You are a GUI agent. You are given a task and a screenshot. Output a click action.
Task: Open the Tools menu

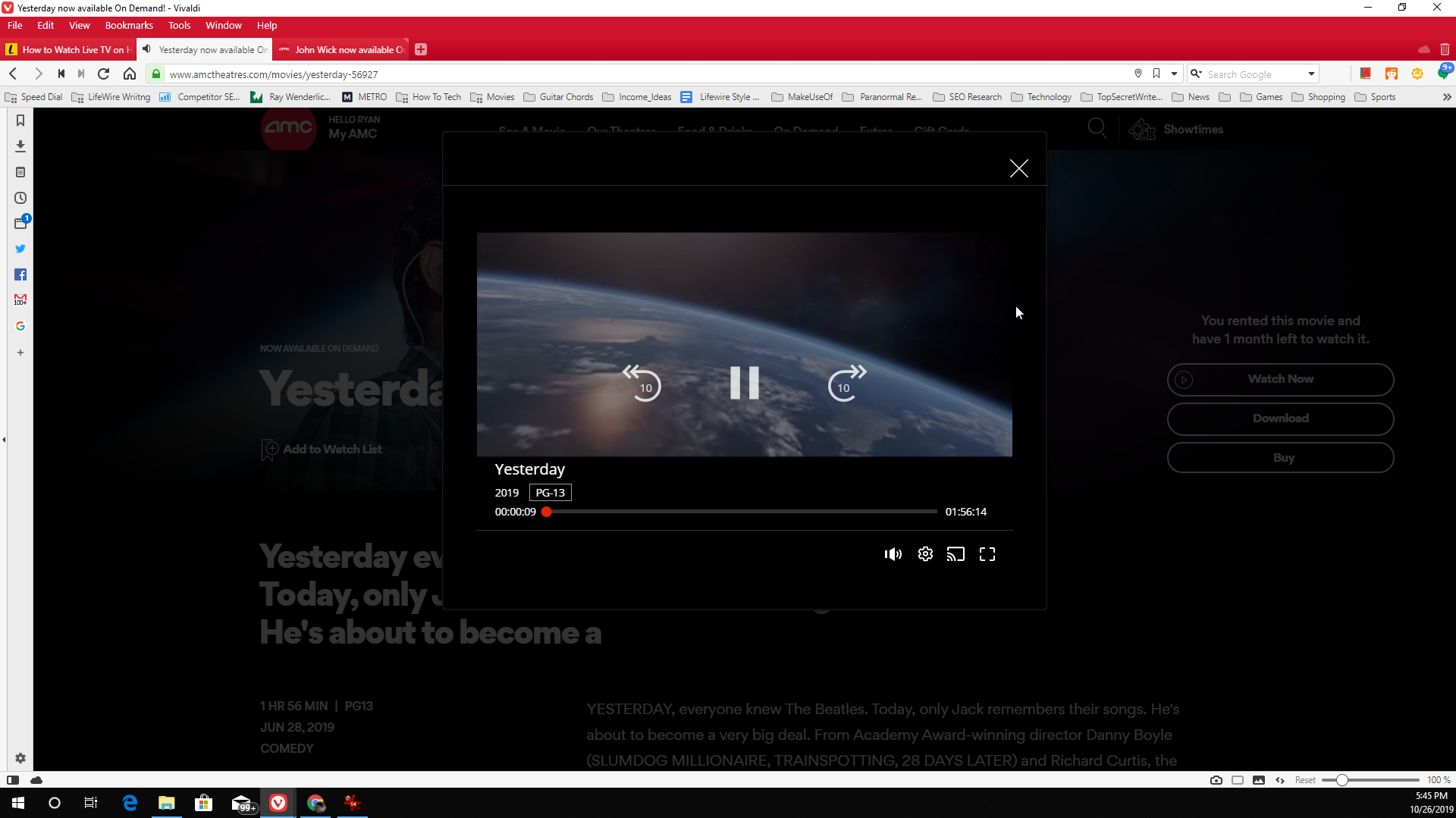point(179,25)
